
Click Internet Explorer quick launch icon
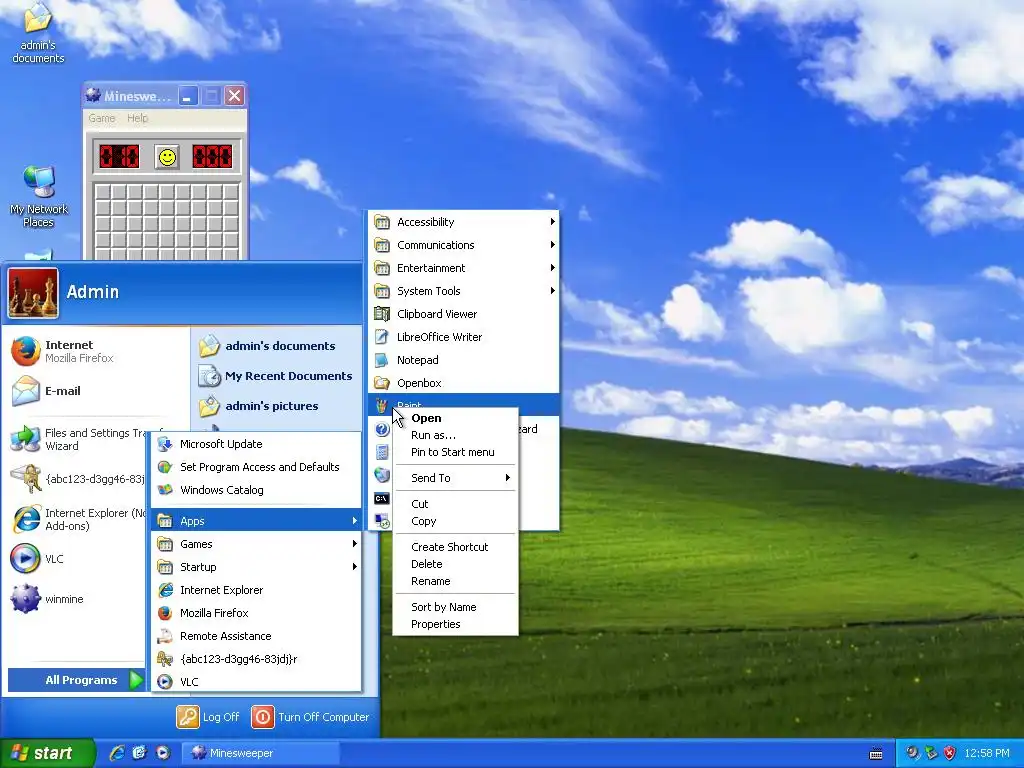(116, 753)
